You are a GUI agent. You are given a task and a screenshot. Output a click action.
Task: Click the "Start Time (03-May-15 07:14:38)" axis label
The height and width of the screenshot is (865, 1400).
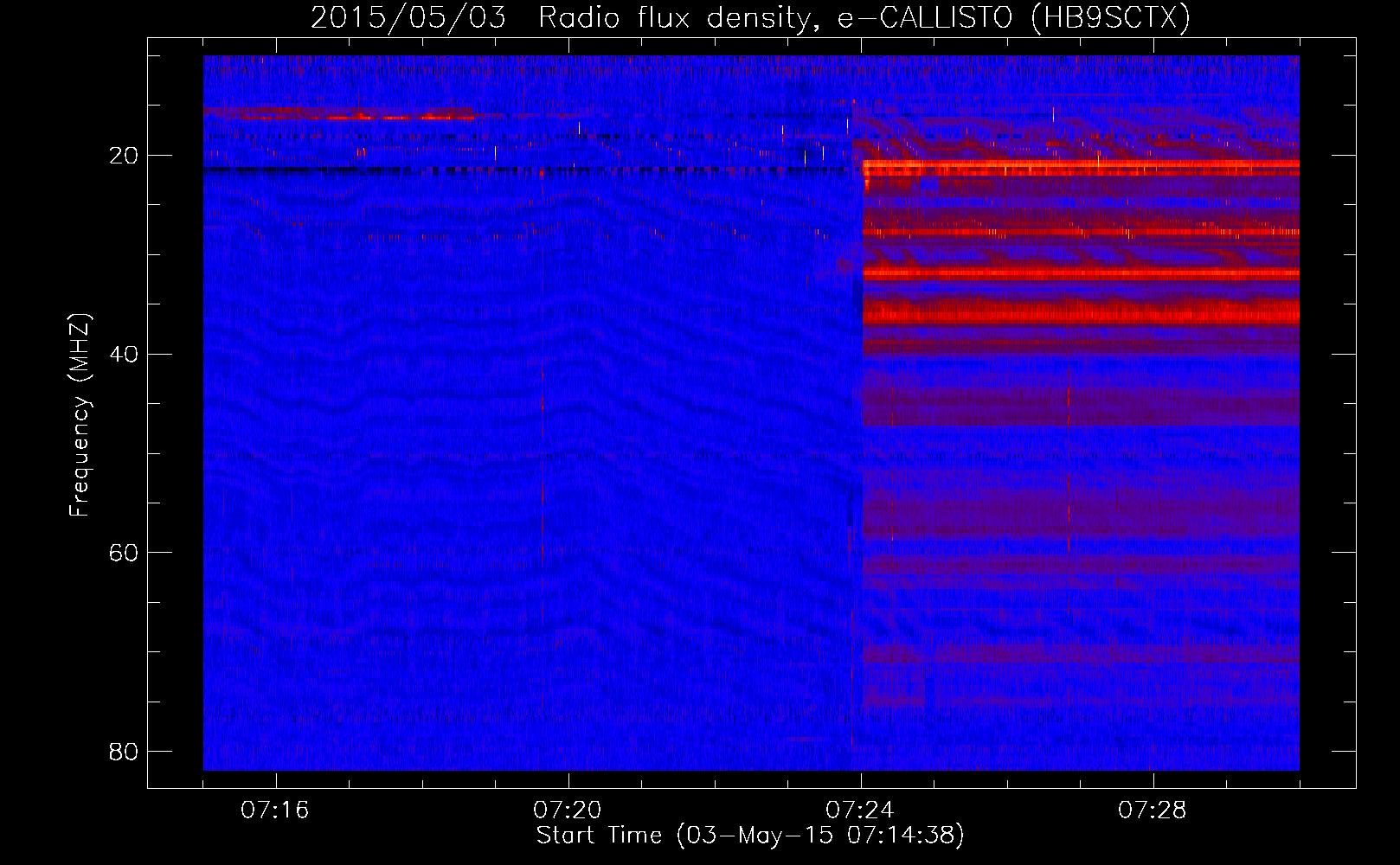point(750,836)
